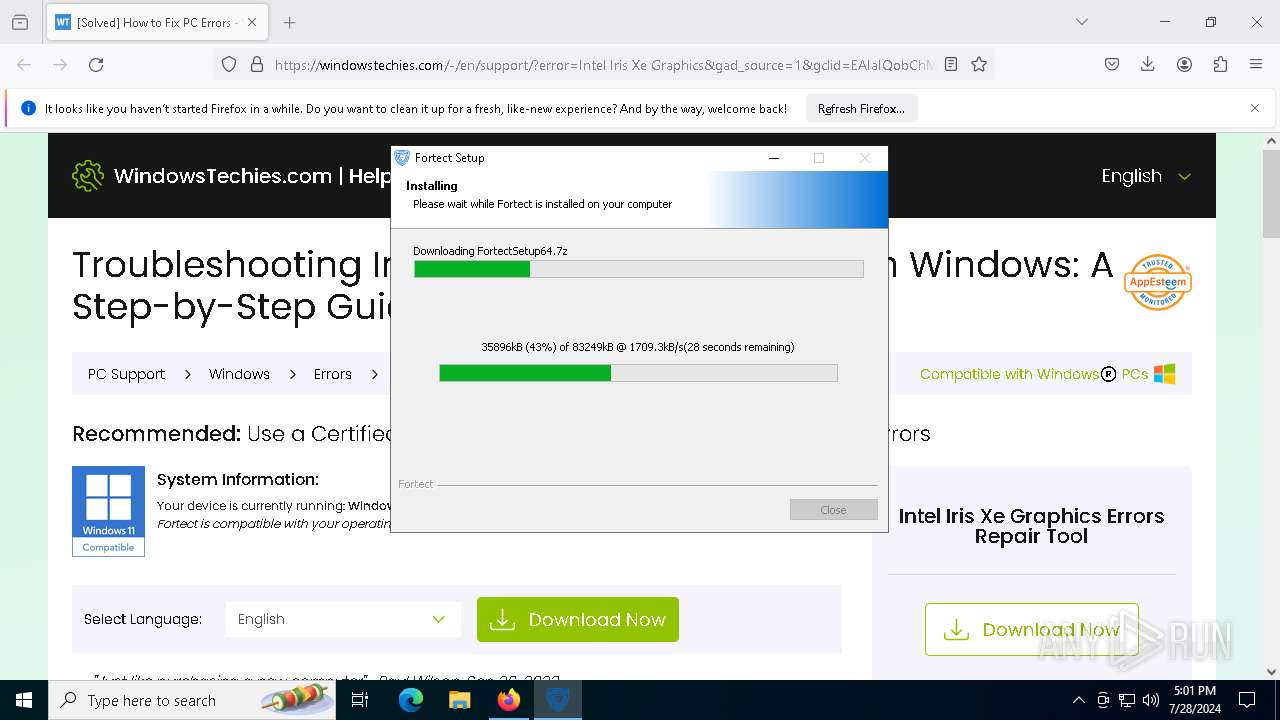This screenshot has height=720, width=1280.
Task: Open File Explorer from the taskbar
Action: 460,700
